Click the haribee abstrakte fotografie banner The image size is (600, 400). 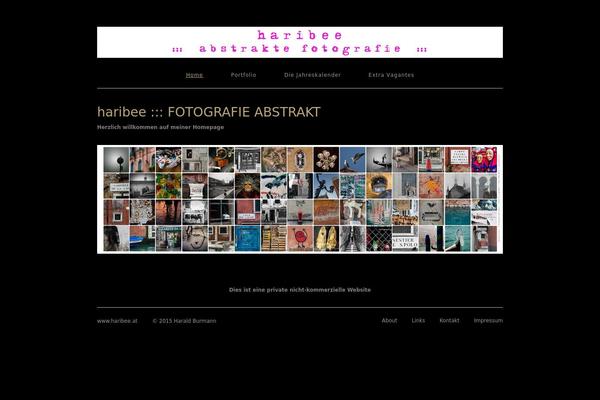click(x=300, y=42)
